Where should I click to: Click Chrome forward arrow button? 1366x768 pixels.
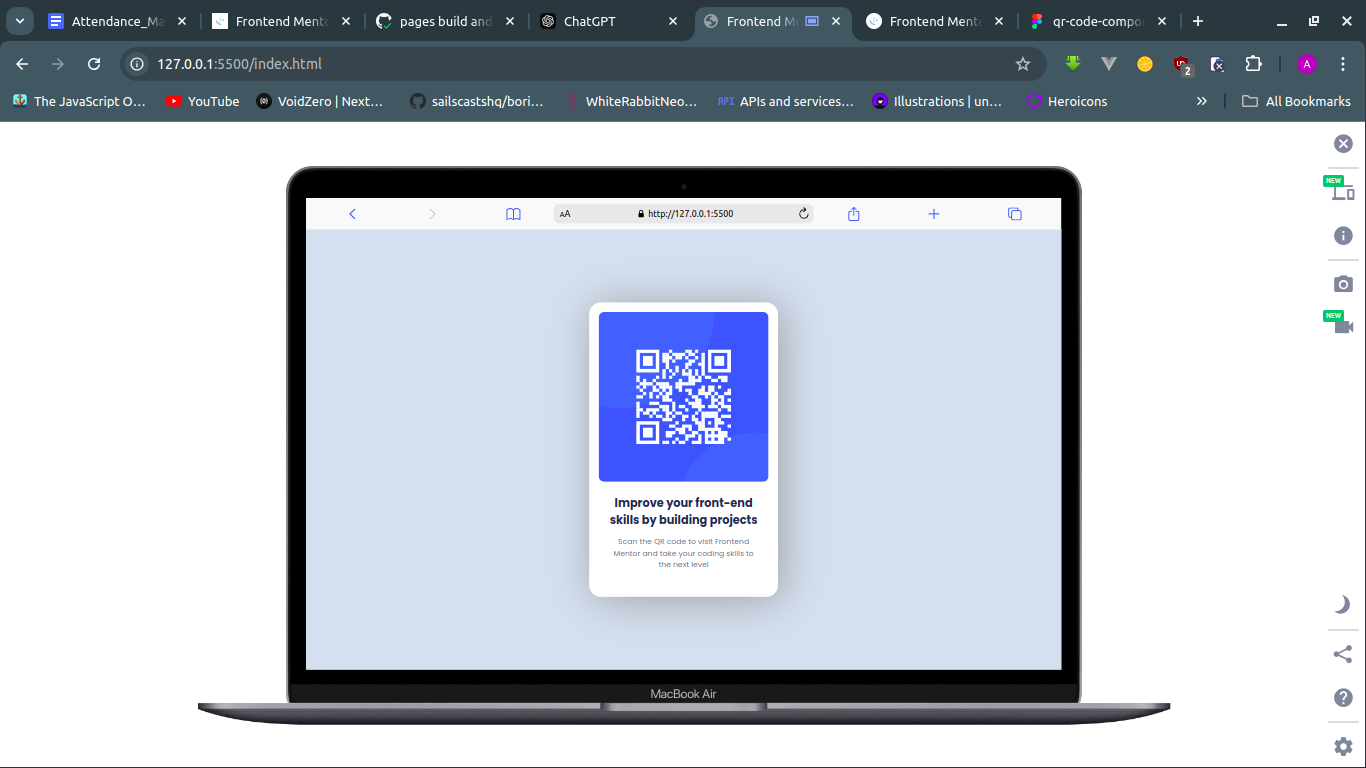(58, 64)
